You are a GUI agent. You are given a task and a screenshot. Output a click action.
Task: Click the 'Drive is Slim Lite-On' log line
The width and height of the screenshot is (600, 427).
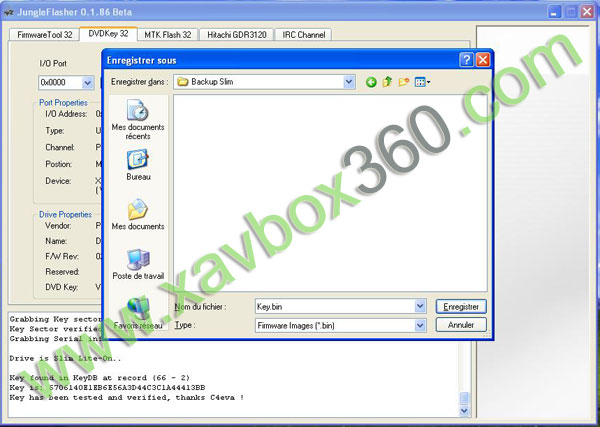[x=65, y=359]
